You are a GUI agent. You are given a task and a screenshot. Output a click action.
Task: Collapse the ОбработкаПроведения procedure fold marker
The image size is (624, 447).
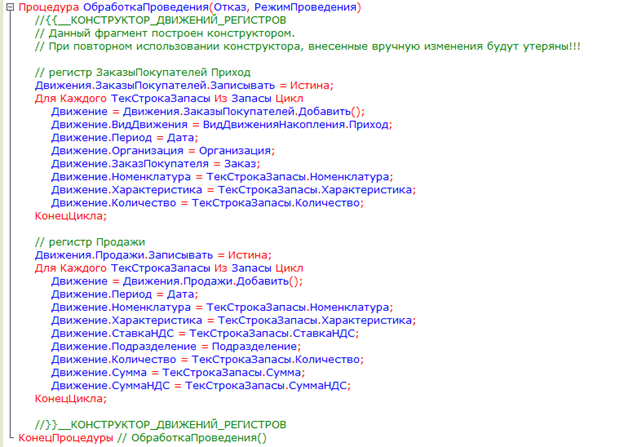(x=10, y=7)
